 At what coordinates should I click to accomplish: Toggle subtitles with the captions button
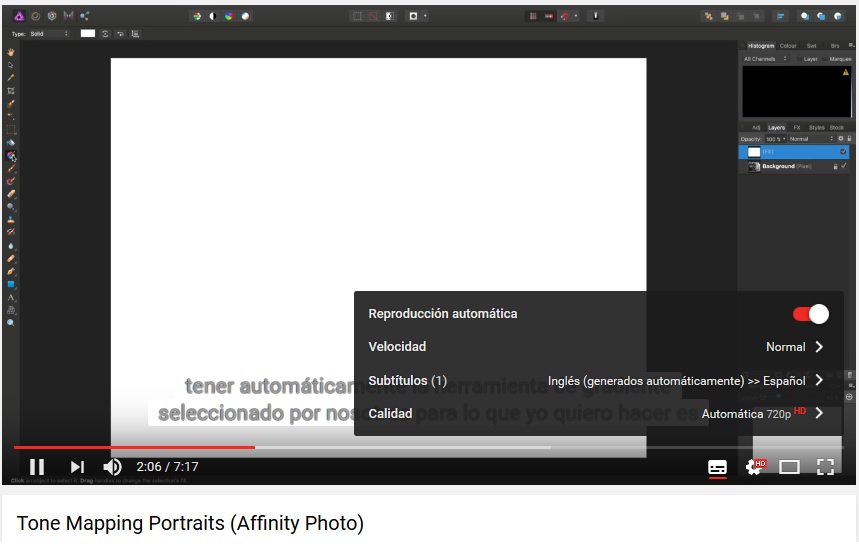coord(717,467)
